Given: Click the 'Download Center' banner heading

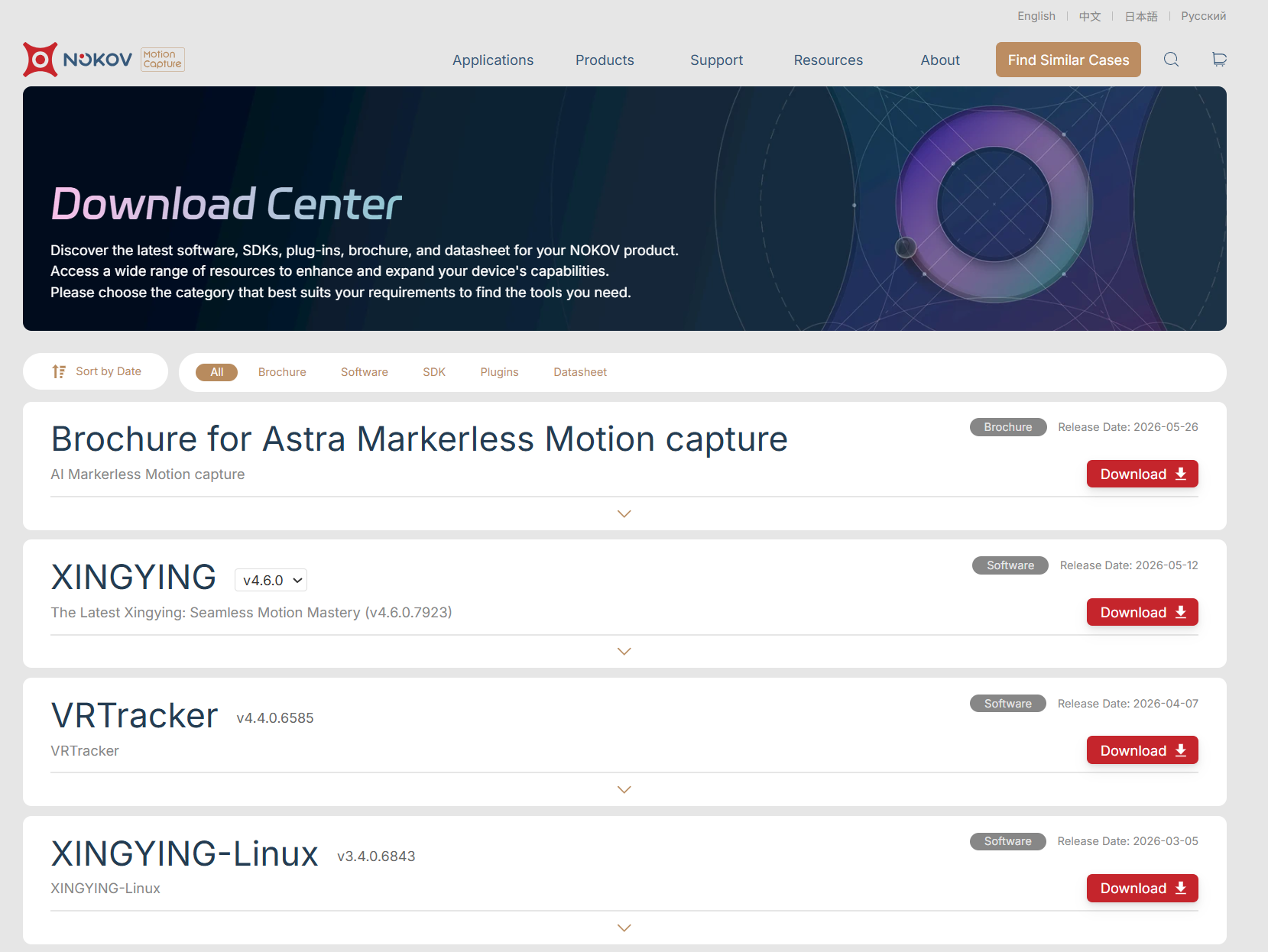Looking at the screenshot, I should [x=226, y=204].
